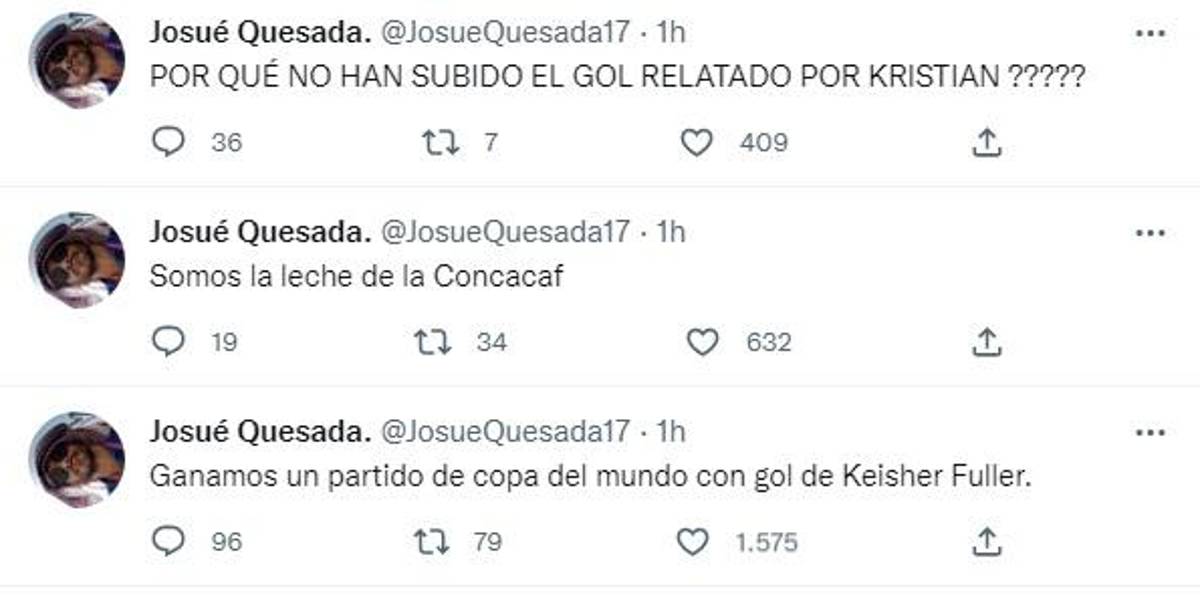Reply to the KRISTIAN goal tweet

[168, 143]
